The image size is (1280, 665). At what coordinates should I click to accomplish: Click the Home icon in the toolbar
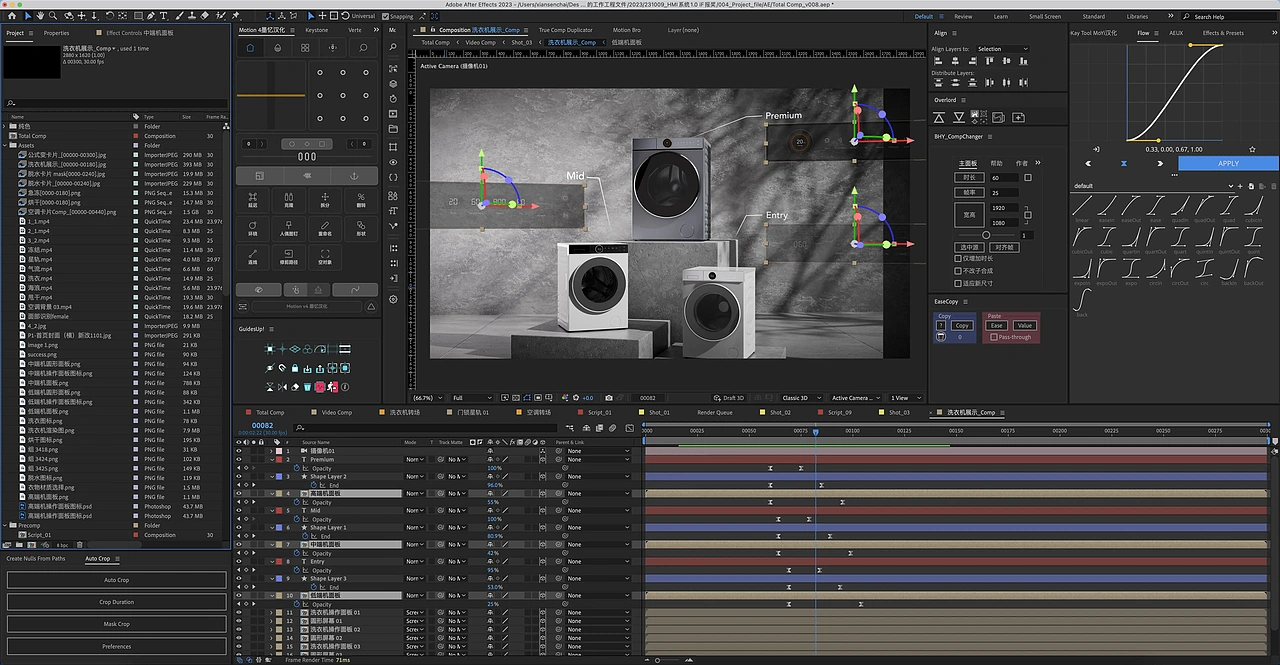click(10, 16)
